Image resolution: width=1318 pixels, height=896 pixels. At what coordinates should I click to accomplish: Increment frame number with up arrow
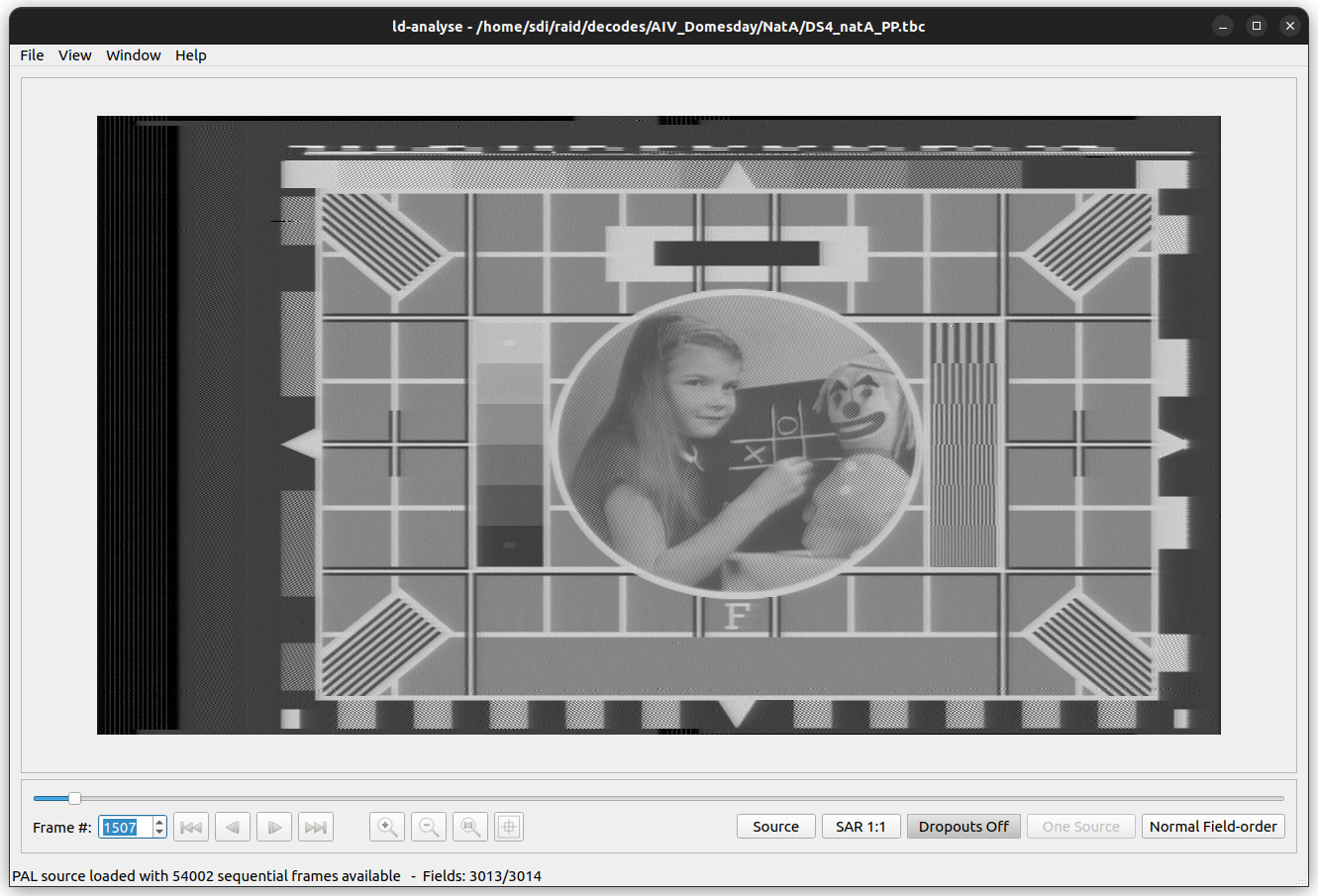tap(159, 822)
